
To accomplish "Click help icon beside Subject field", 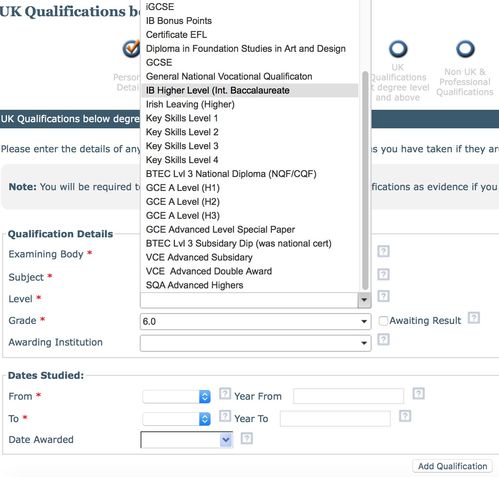I will click(383, 274).
